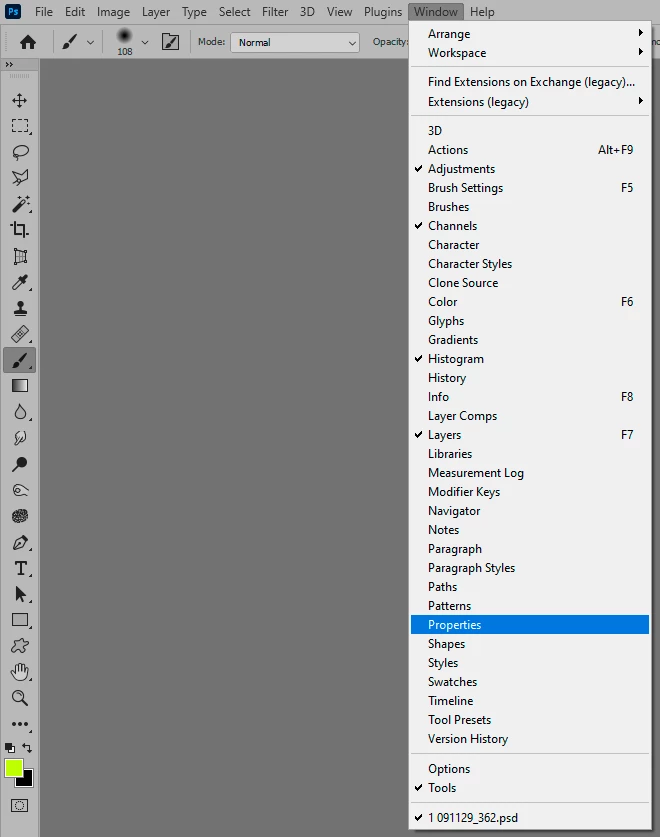Open the tool preset picker arrow
Screen dimensions: 660x837
point(90,42)
